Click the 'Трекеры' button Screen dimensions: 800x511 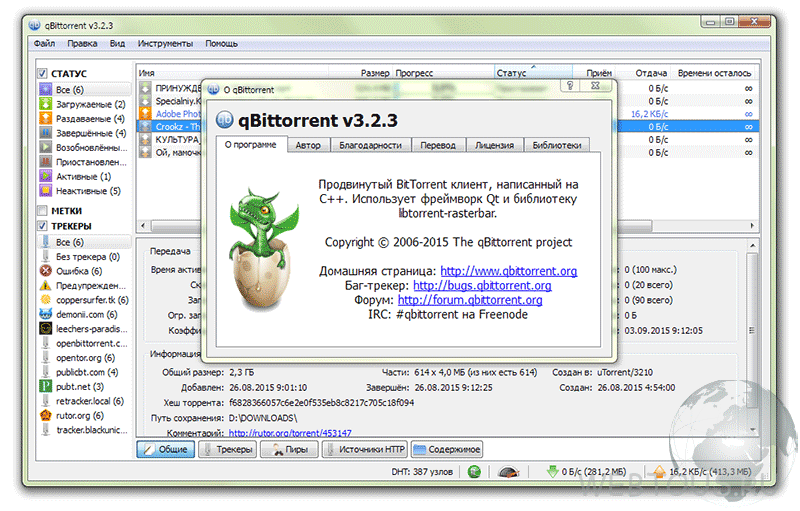(x=228, y=449)
